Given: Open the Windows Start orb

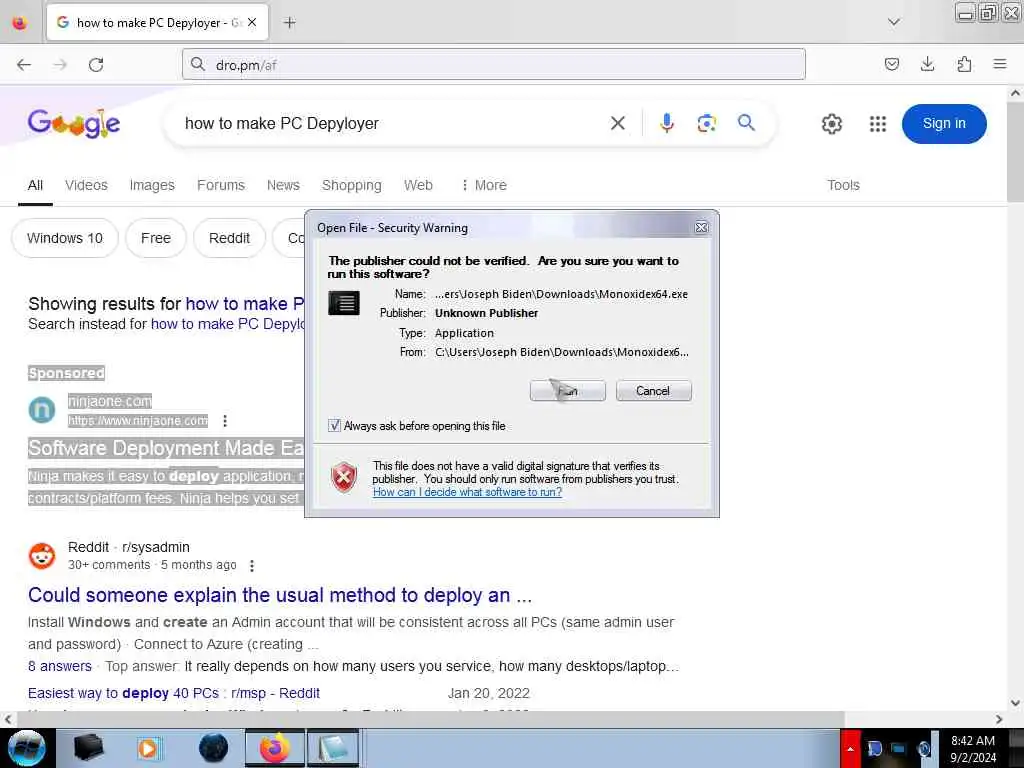Looking at the screenshot, I should [x=26, y=748].
